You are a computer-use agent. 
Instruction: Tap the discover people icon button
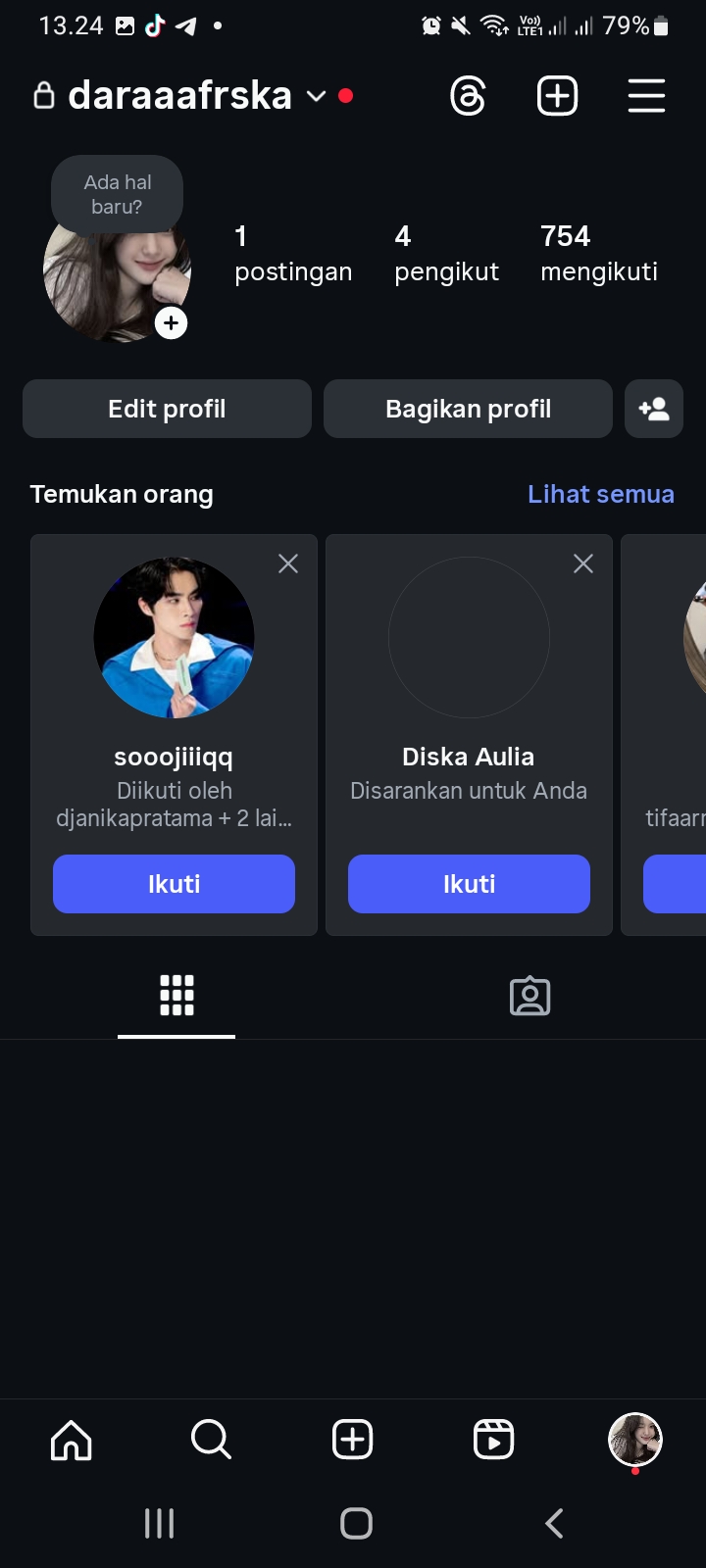[x=653, y=409]
